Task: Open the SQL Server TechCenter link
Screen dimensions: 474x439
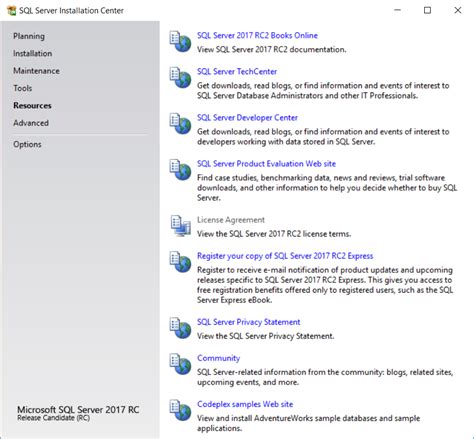Action: (x=237, y=71)
